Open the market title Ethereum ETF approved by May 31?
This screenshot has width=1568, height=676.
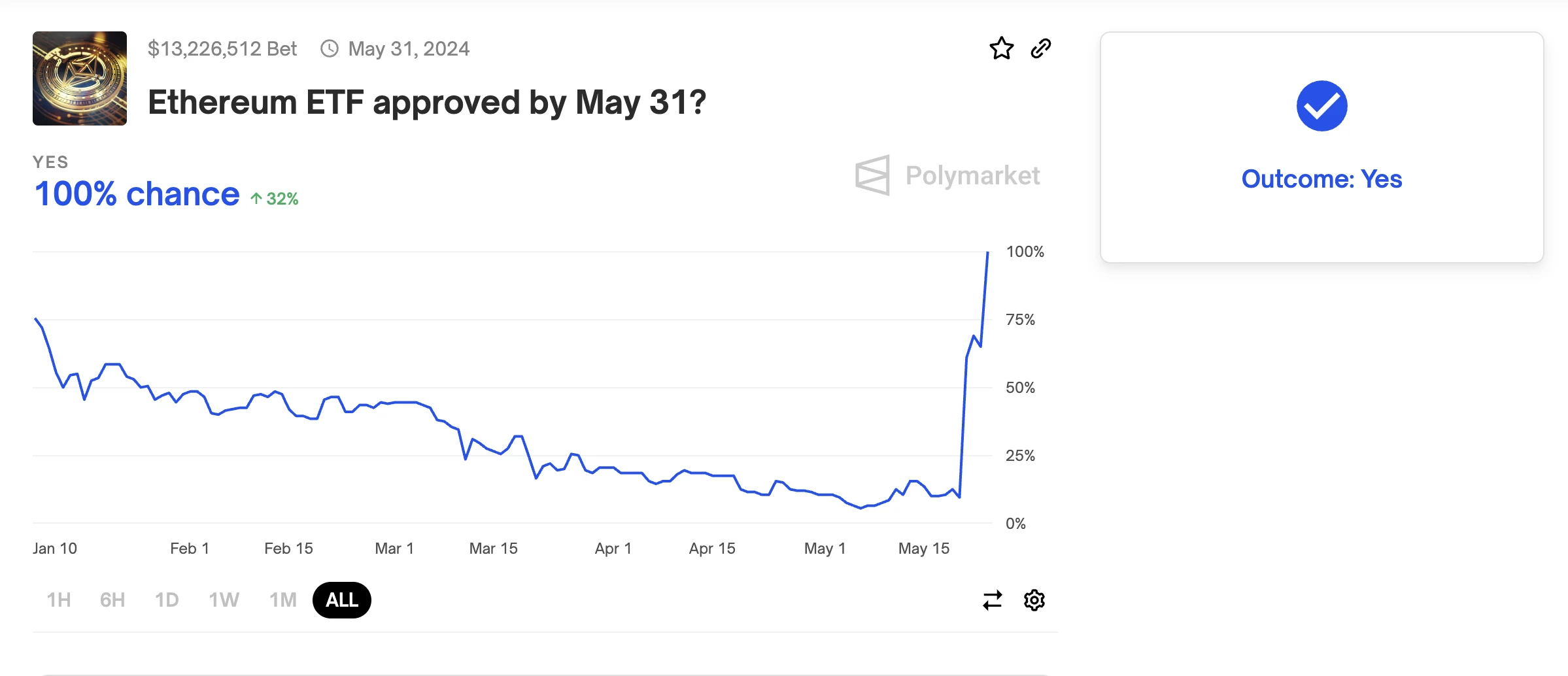click(426, 102)
